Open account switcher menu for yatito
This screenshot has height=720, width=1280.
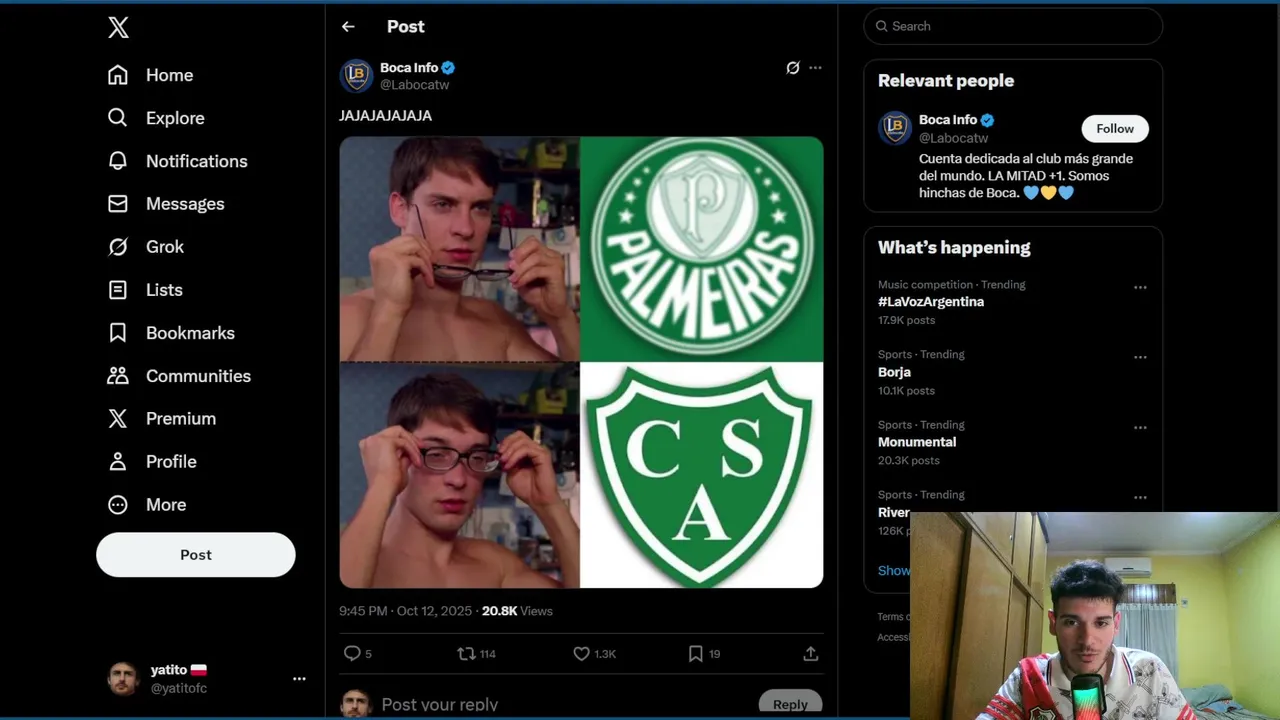click(299, 678)
